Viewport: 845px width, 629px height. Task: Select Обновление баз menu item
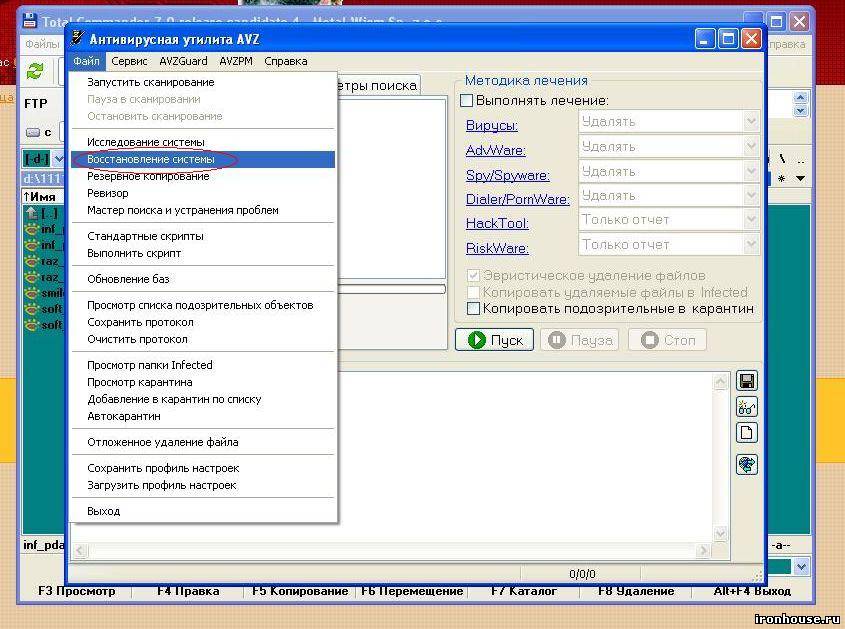point(203,279)
